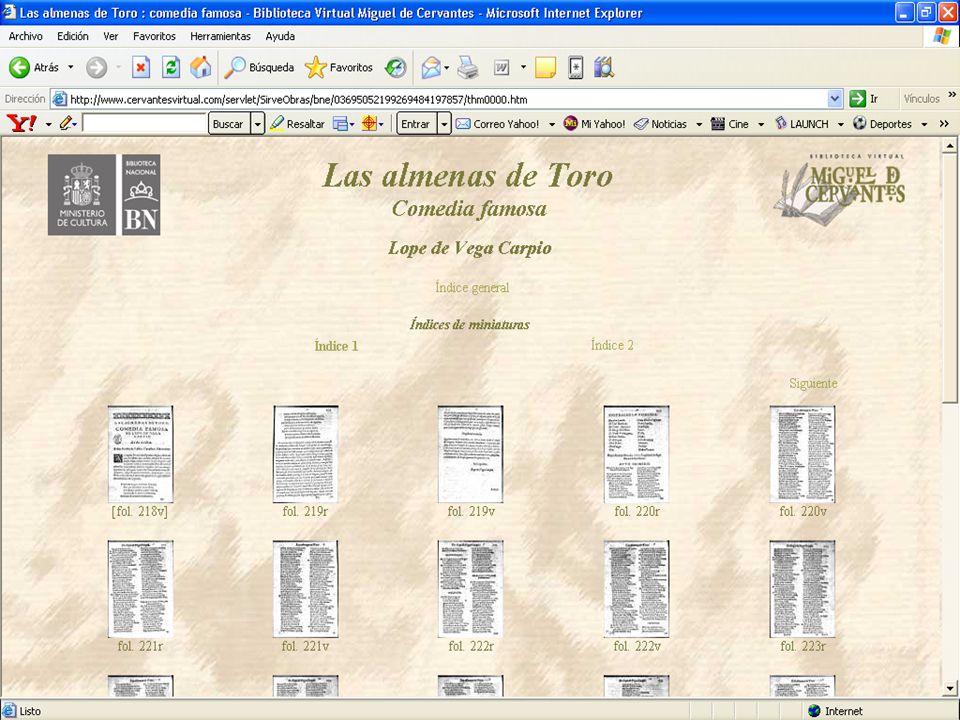This screenshot has width=960, height=720.
Task: Open the Índice 2 link
Action: coord(612,345)
